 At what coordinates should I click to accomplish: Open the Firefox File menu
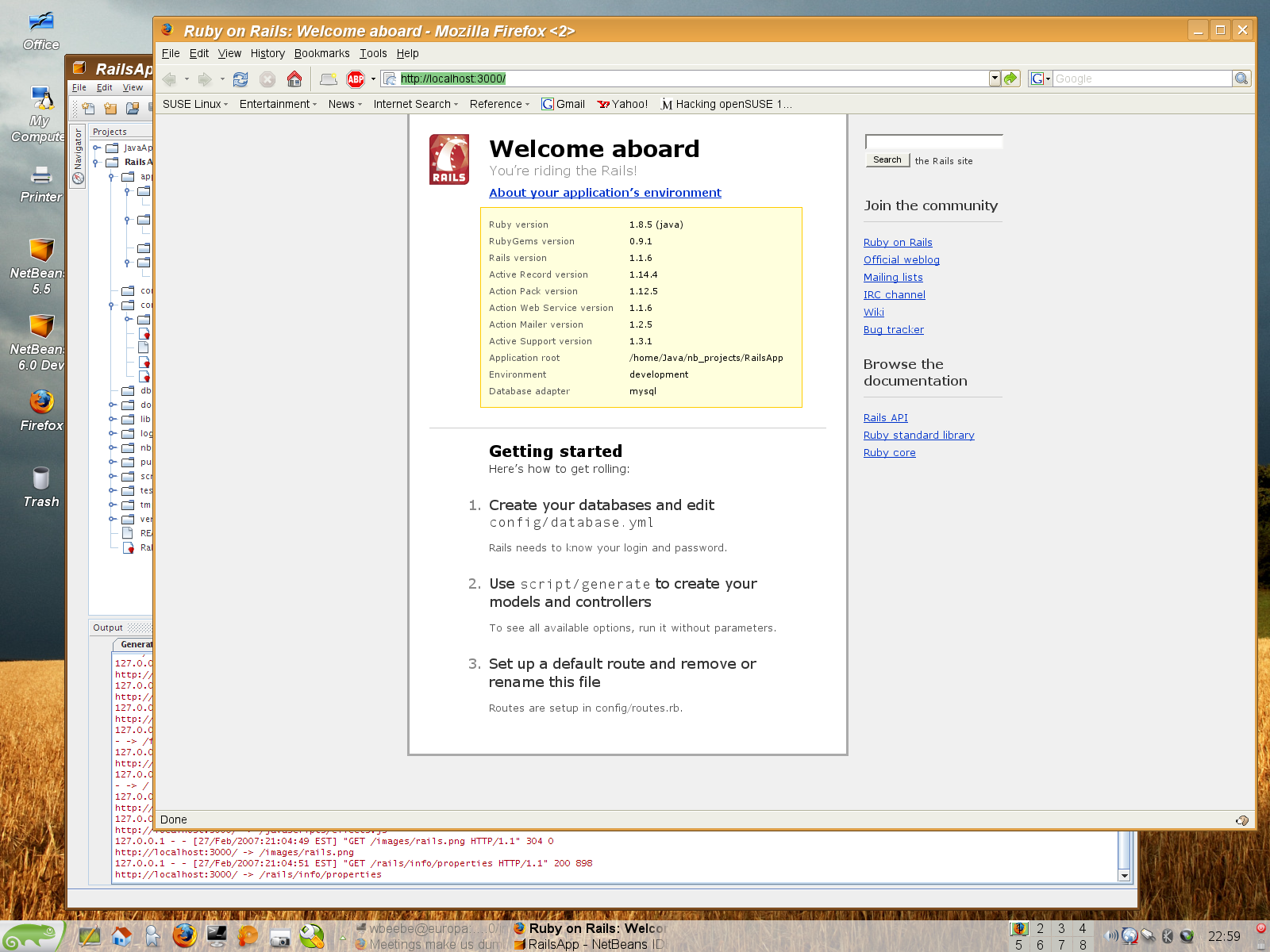pos(171,53)
